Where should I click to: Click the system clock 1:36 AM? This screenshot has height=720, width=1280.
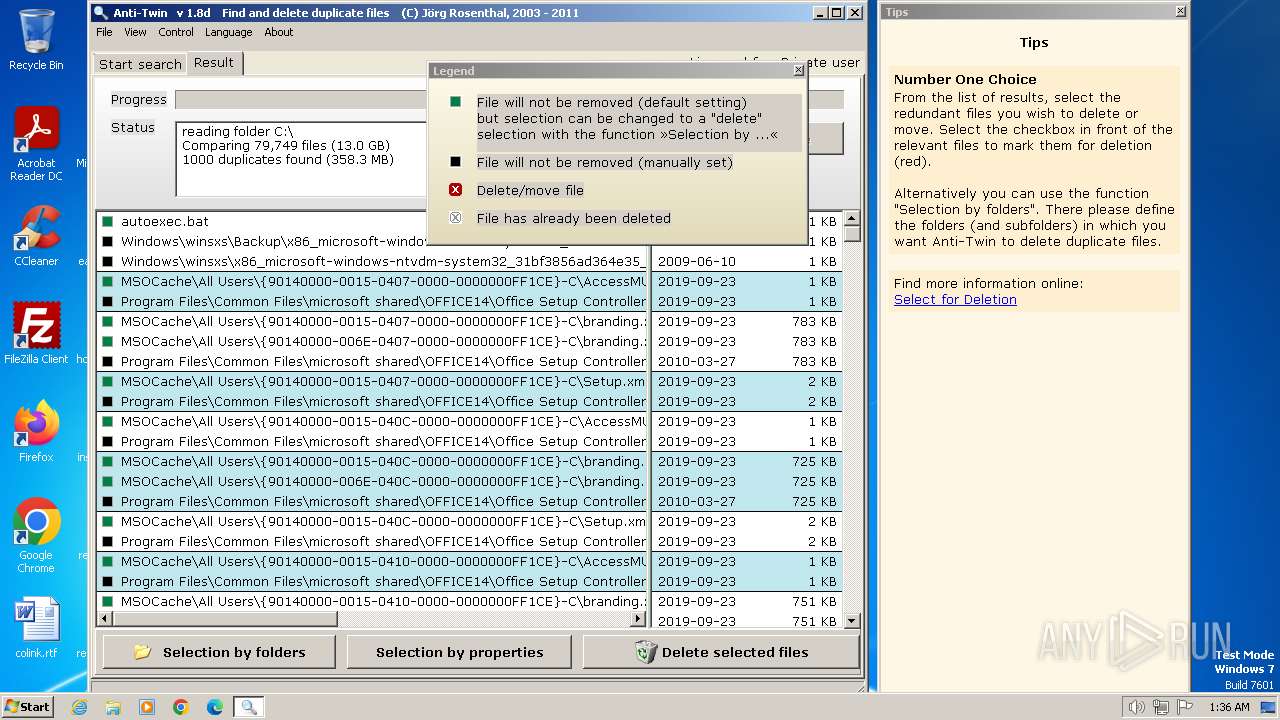tap(1229, 707)
